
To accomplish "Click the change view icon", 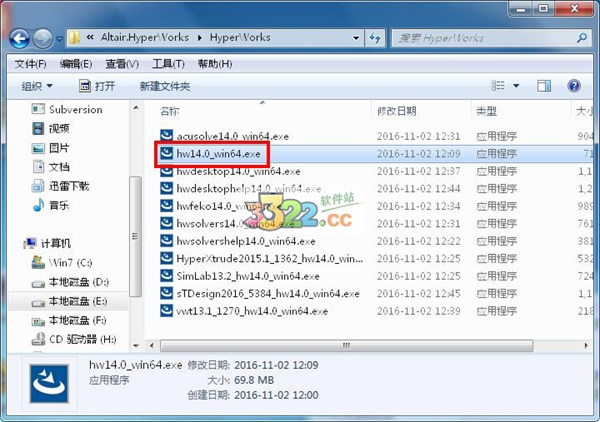I will pos(498,86).
